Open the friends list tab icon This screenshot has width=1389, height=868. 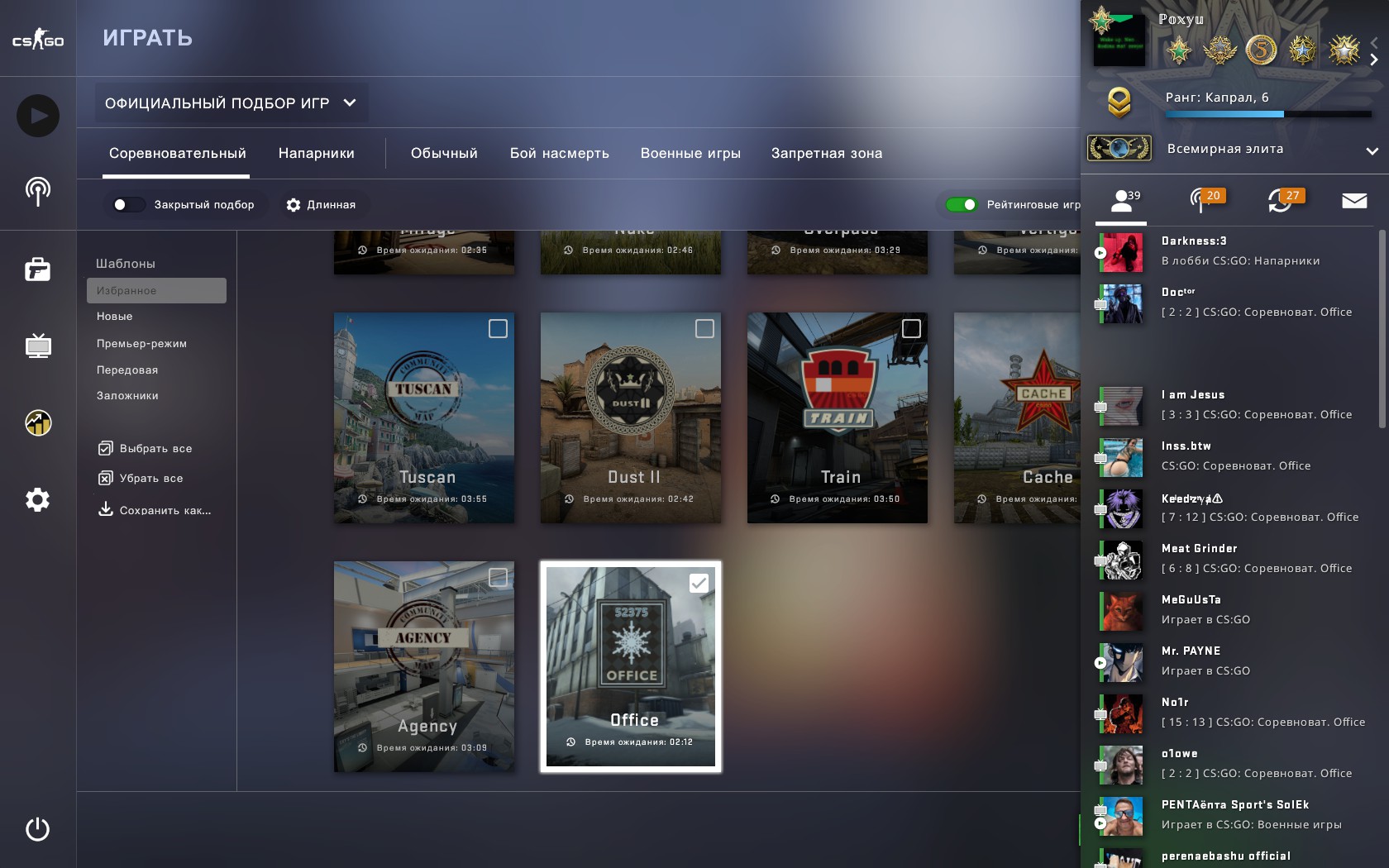coord(1121,201)
